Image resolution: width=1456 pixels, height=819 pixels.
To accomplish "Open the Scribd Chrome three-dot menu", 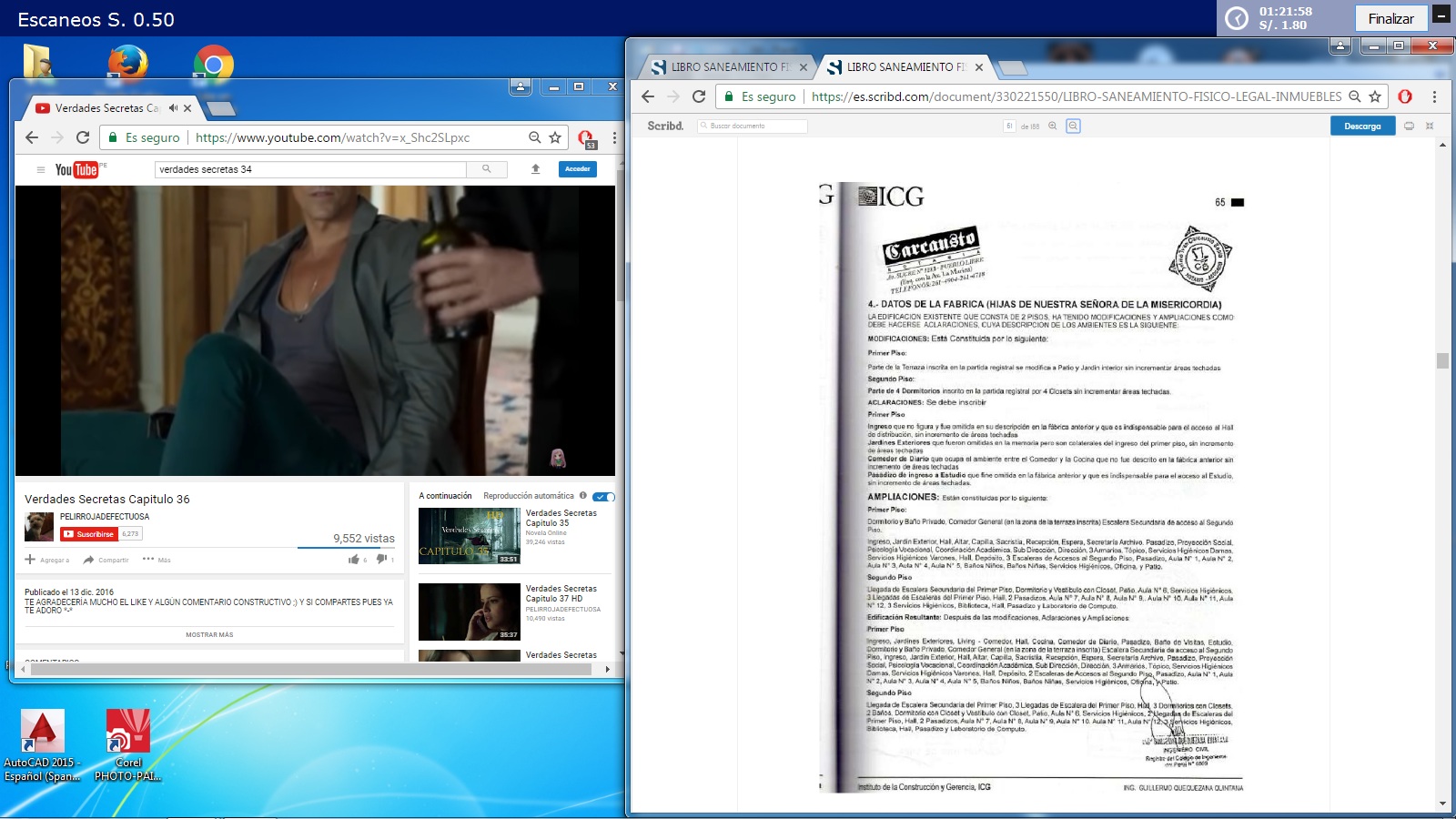I will [x=1434, y=96].
